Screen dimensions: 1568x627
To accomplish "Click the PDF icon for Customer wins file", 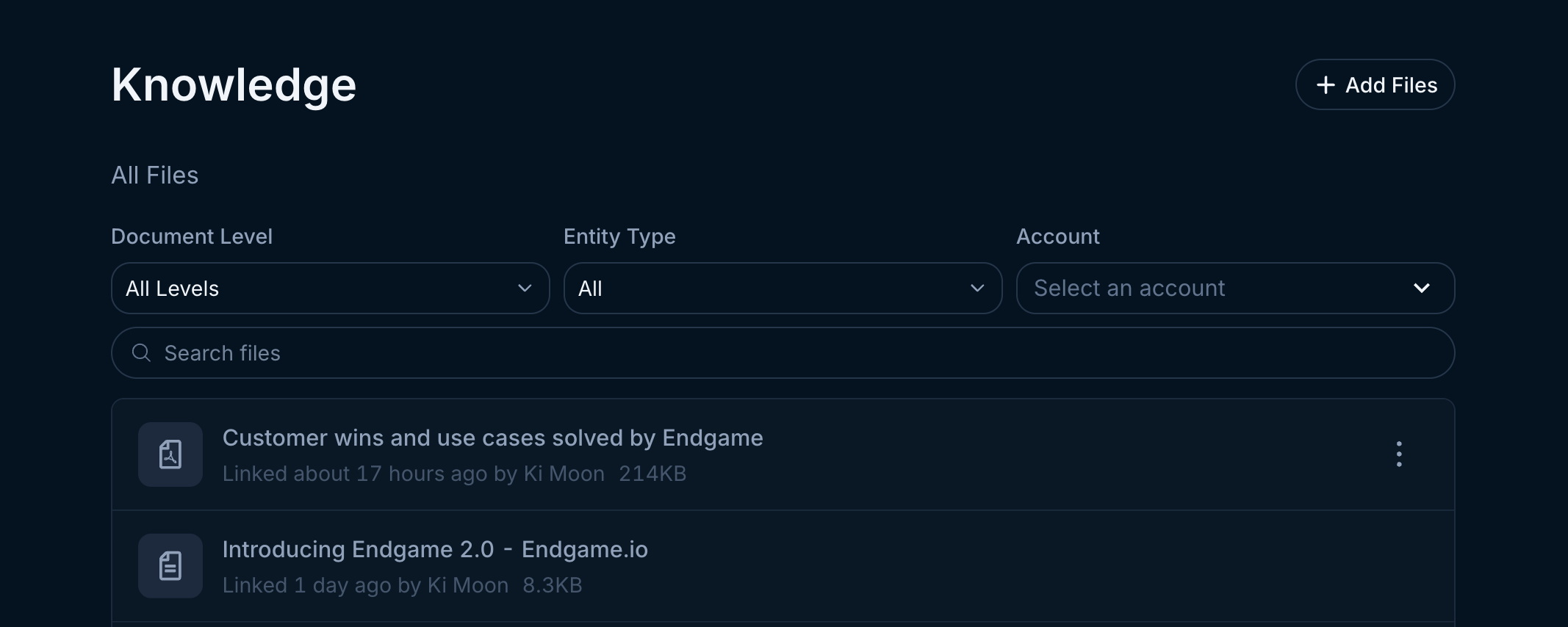I will coord(170,454).
